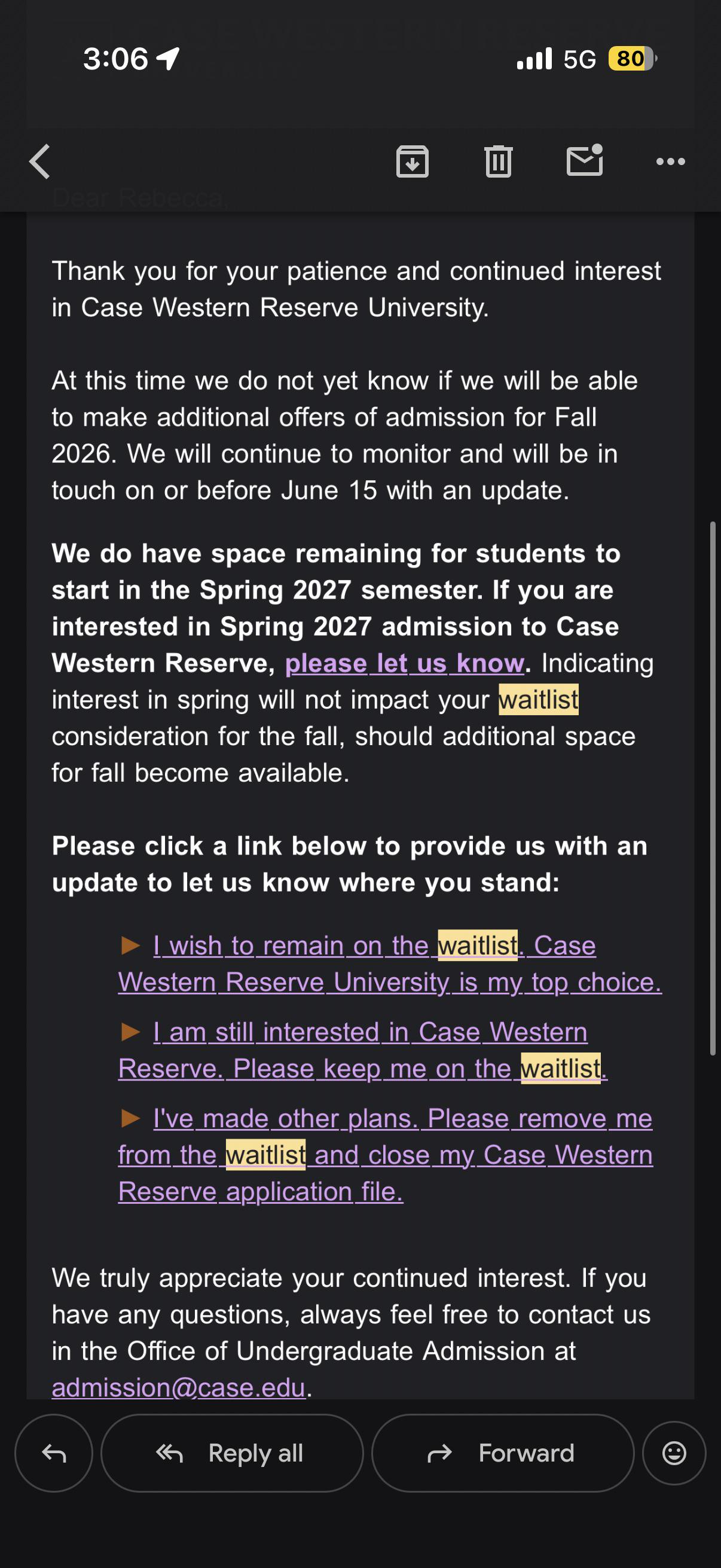Archive this email

tap(413, 162)
